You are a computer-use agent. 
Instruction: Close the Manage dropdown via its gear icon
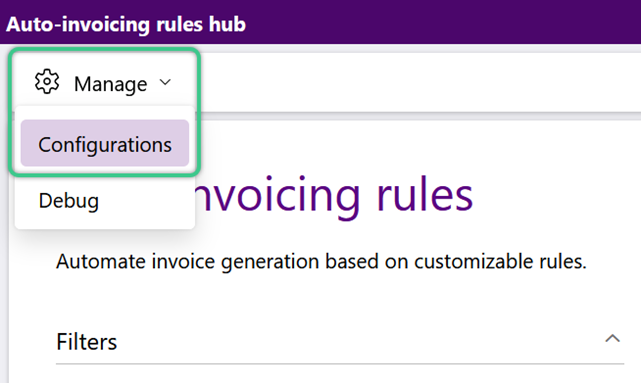coord(47,82)
